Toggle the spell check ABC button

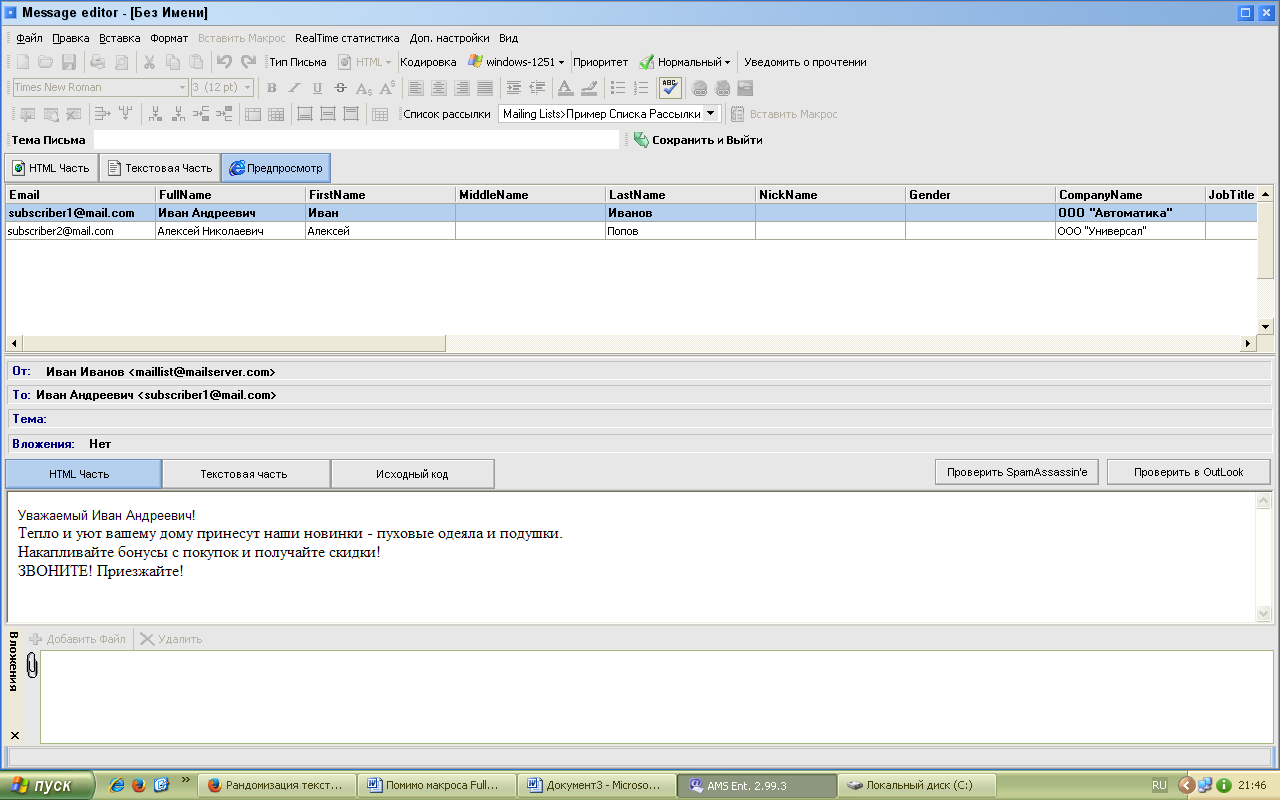click(x=670, y=88)
